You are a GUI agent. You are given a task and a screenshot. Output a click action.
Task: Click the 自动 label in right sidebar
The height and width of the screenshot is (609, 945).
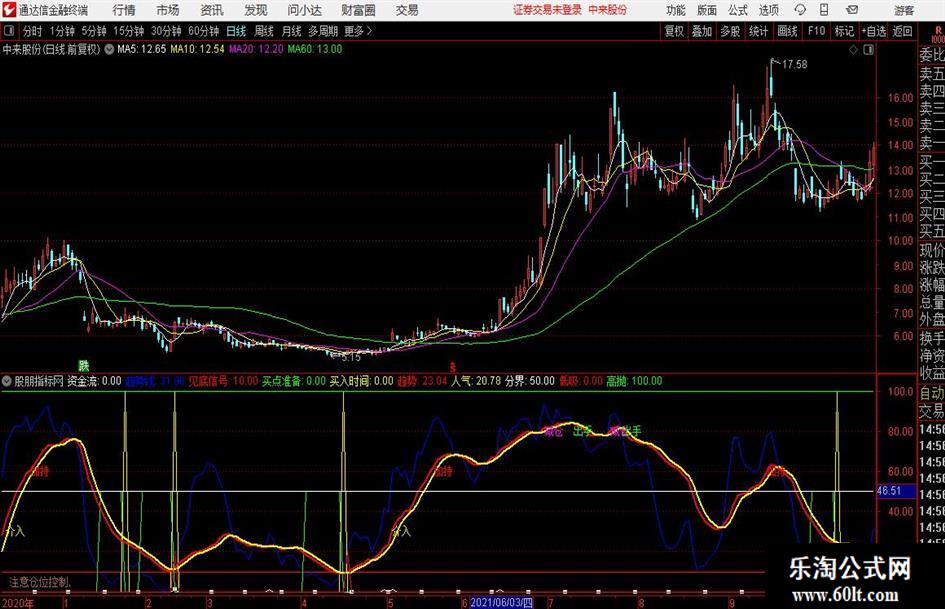point(932,393)
